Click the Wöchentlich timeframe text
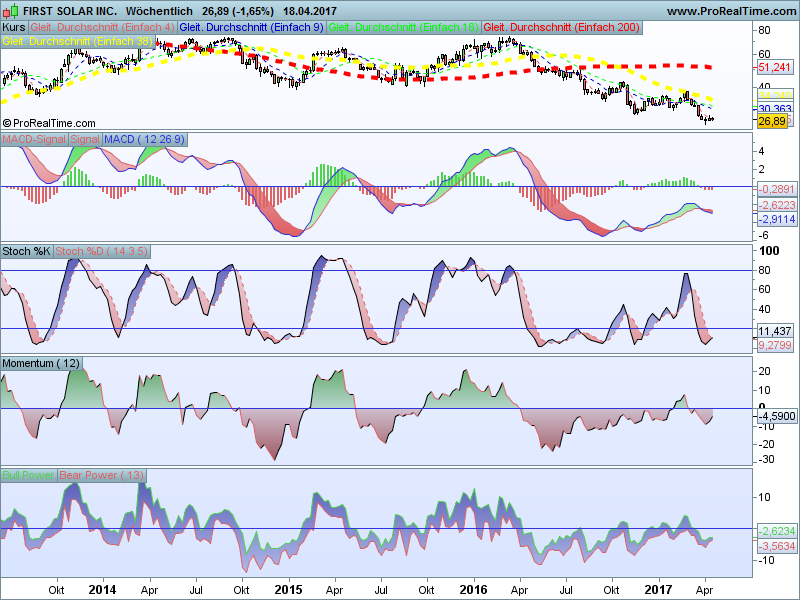The image size is (800, 600). point(159,11)
